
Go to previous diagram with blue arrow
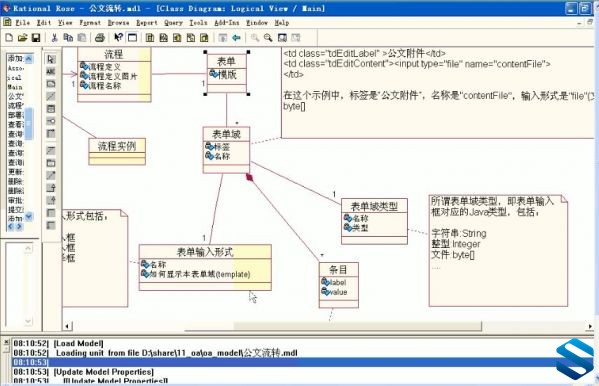pyautogui.click(x=236, y=37)
